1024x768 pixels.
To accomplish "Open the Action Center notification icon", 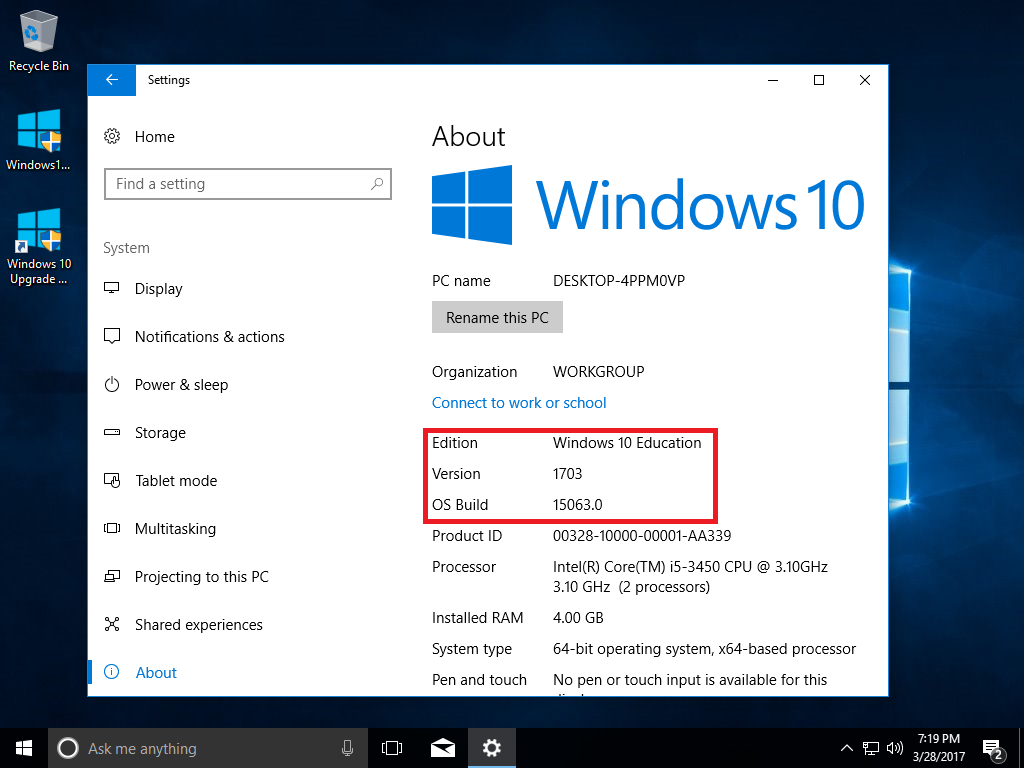I will [993, 748].
